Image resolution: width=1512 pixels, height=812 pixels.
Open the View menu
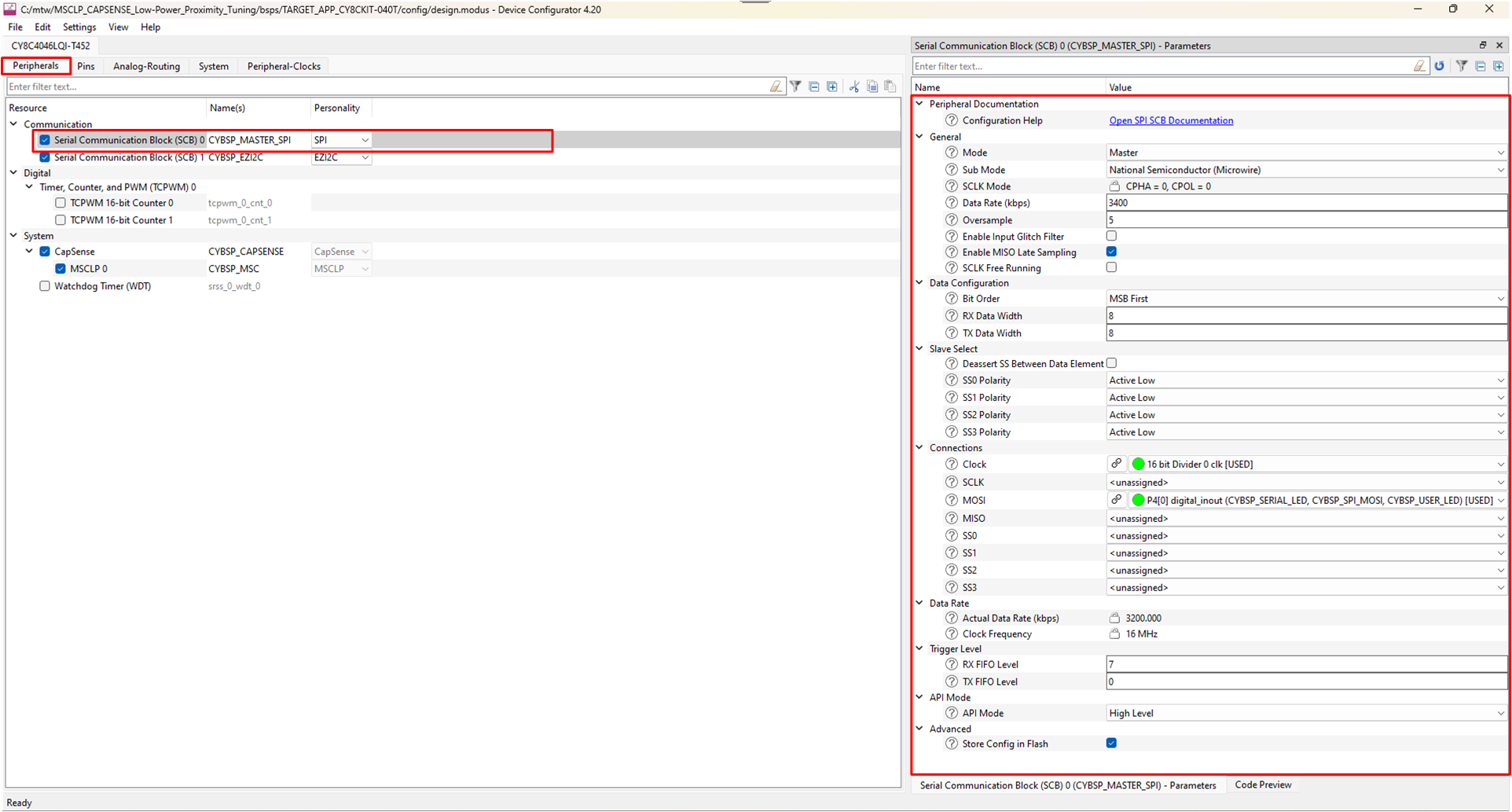(118, 27)
